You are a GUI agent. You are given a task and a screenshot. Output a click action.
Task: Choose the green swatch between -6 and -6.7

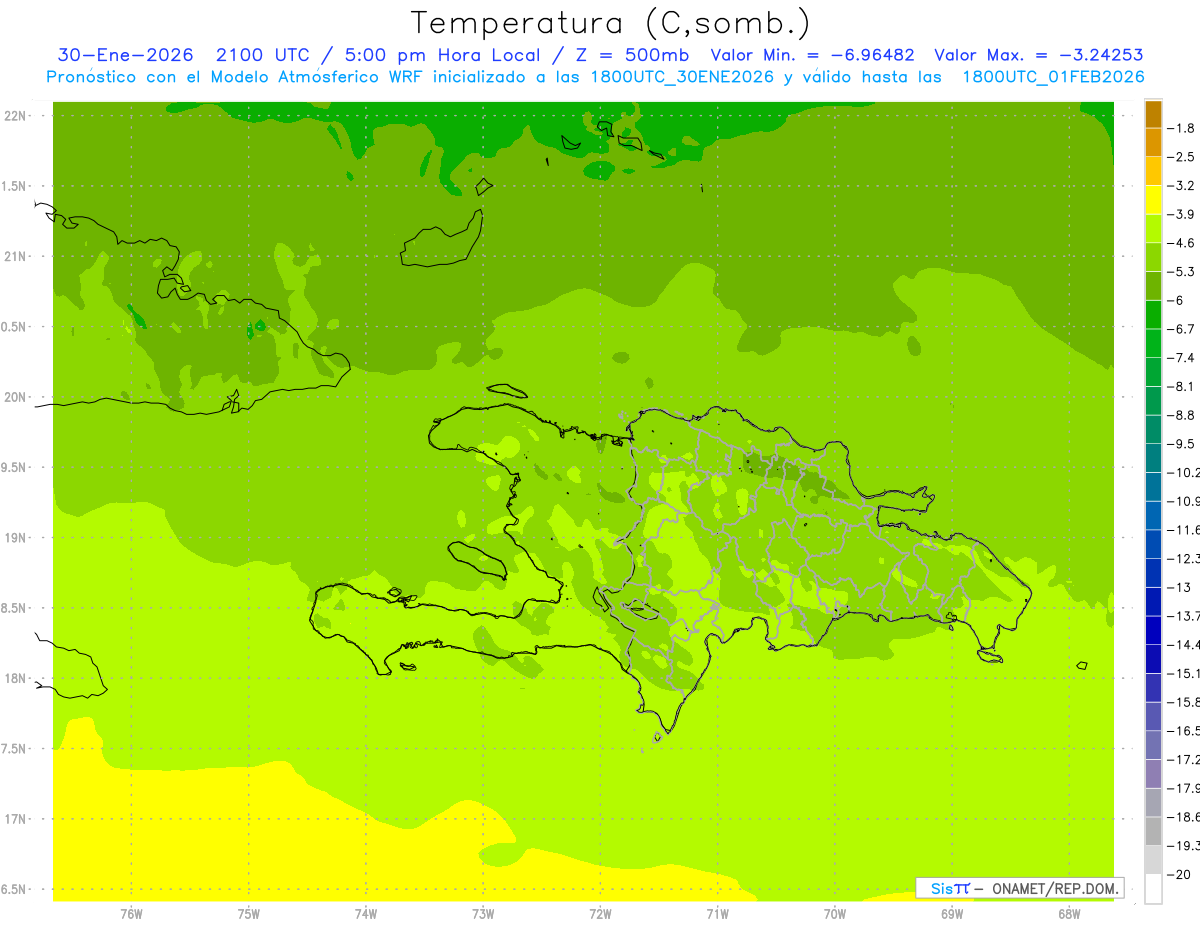[x=1153, y=315]
